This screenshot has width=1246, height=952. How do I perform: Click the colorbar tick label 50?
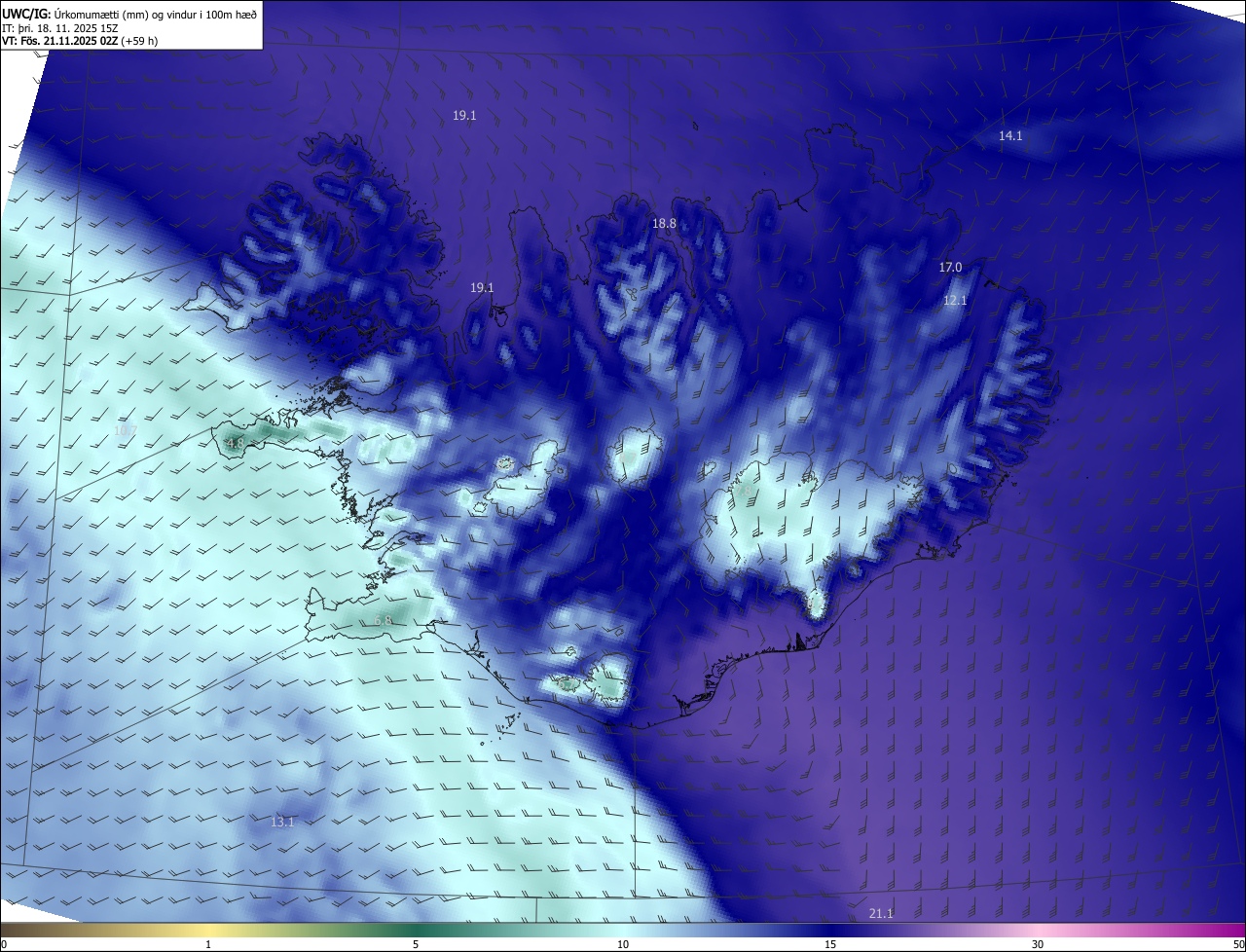coord(1238,944)
